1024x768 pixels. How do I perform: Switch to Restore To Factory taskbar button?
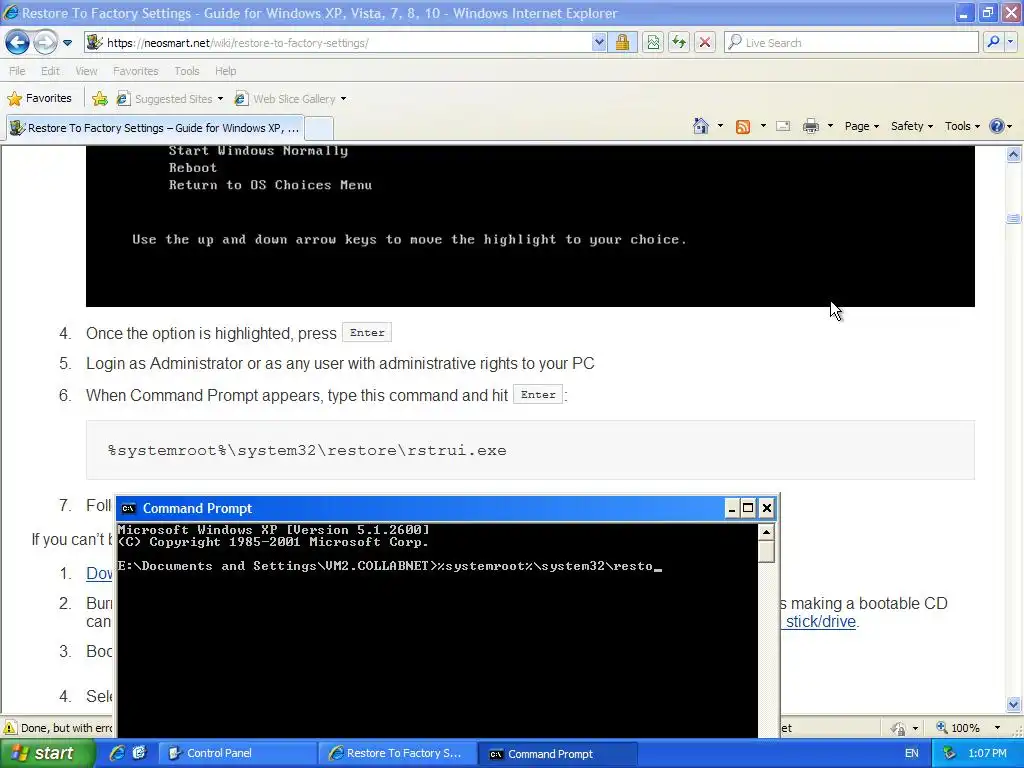398,753
